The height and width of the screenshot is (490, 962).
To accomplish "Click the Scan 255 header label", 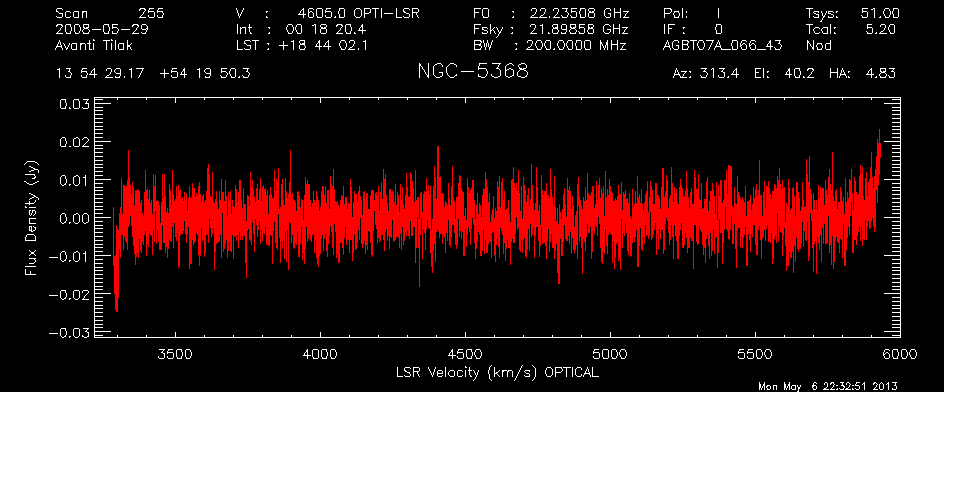I will (110, 13).
